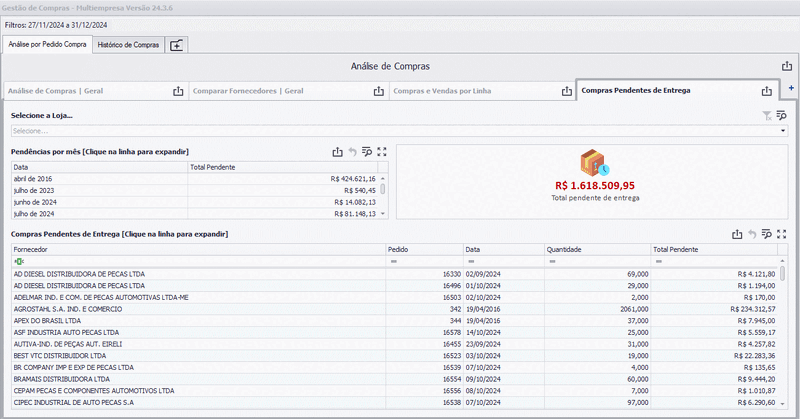Image resolution: width=800 pixels, height=419 pixels.
Task: Select ADELMAR IND. E COM. row
Action: click(x=394, y=298)
